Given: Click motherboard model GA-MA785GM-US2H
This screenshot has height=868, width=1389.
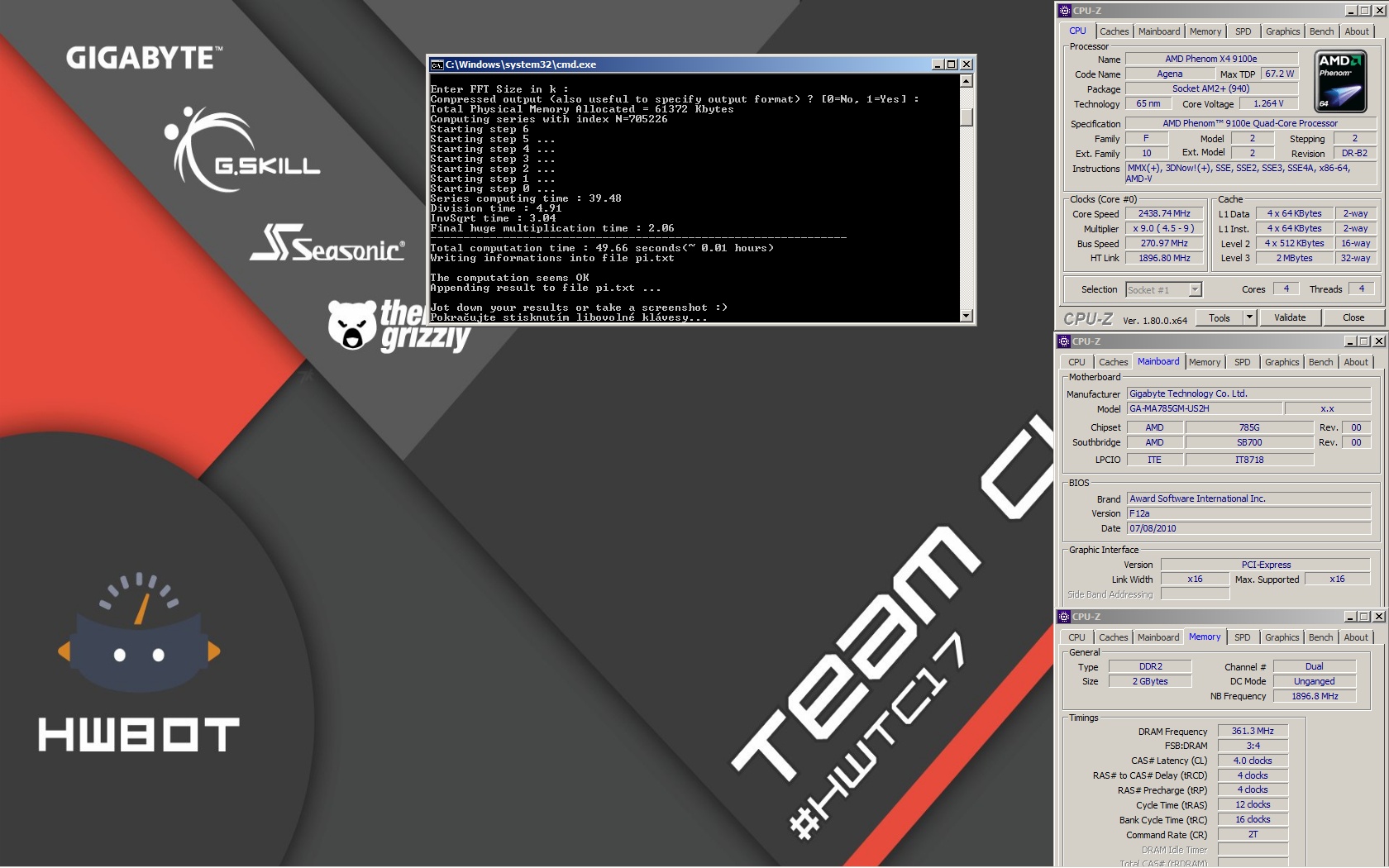Looking at the screenshot, I should click(x=1205, y=408).
